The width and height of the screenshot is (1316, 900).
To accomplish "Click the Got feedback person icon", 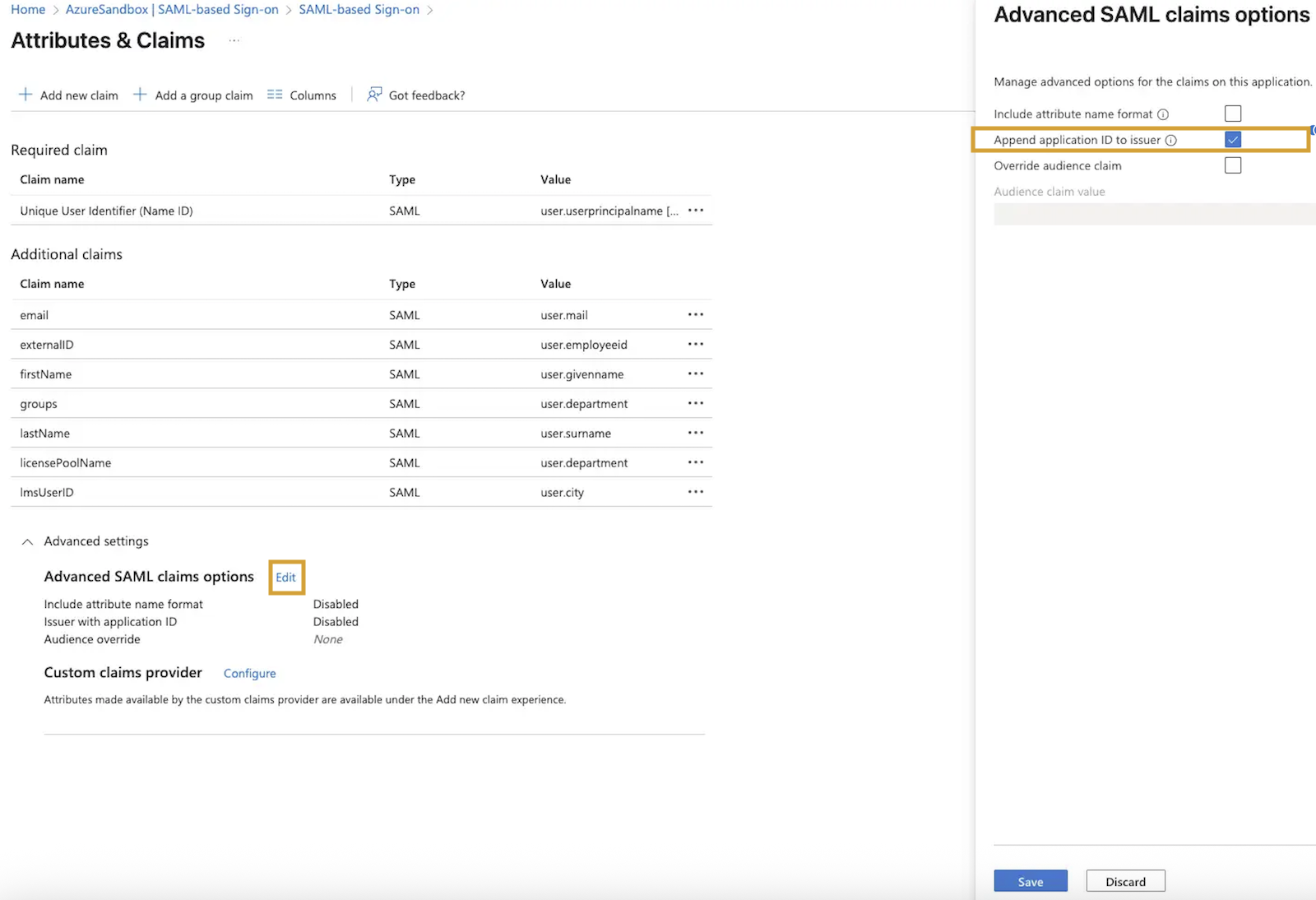I will (374, 95).
